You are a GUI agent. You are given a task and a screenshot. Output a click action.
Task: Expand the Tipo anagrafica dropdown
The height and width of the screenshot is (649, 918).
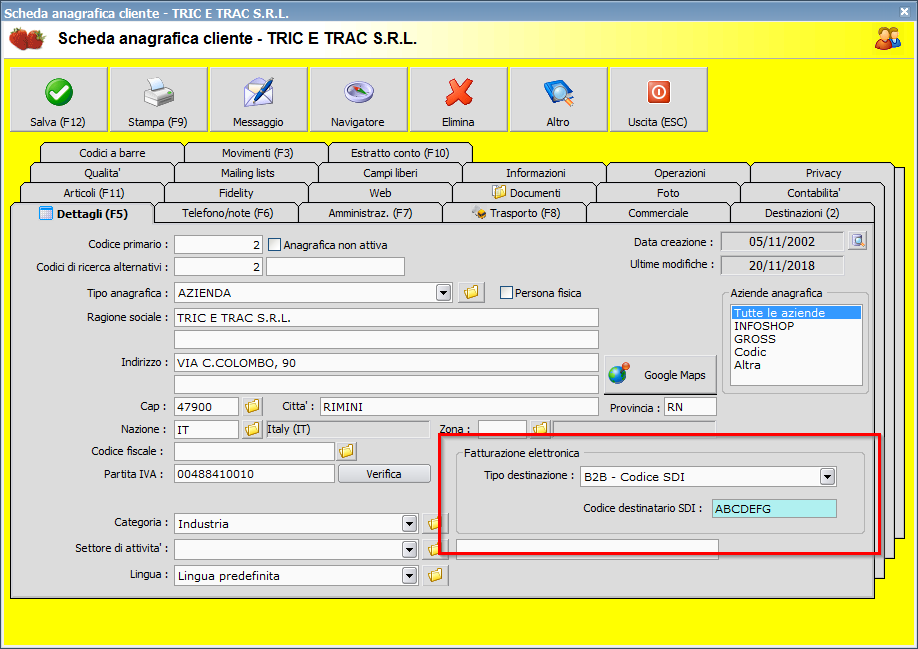(443, 293)
